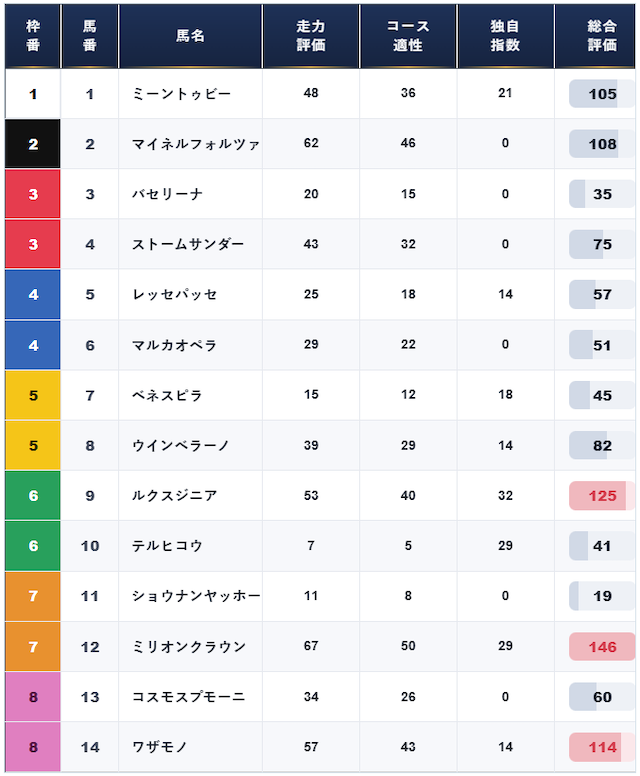This screenshot has width=640, height=776.
Task: Click the 馬名 column header
Action: (190, 36)
